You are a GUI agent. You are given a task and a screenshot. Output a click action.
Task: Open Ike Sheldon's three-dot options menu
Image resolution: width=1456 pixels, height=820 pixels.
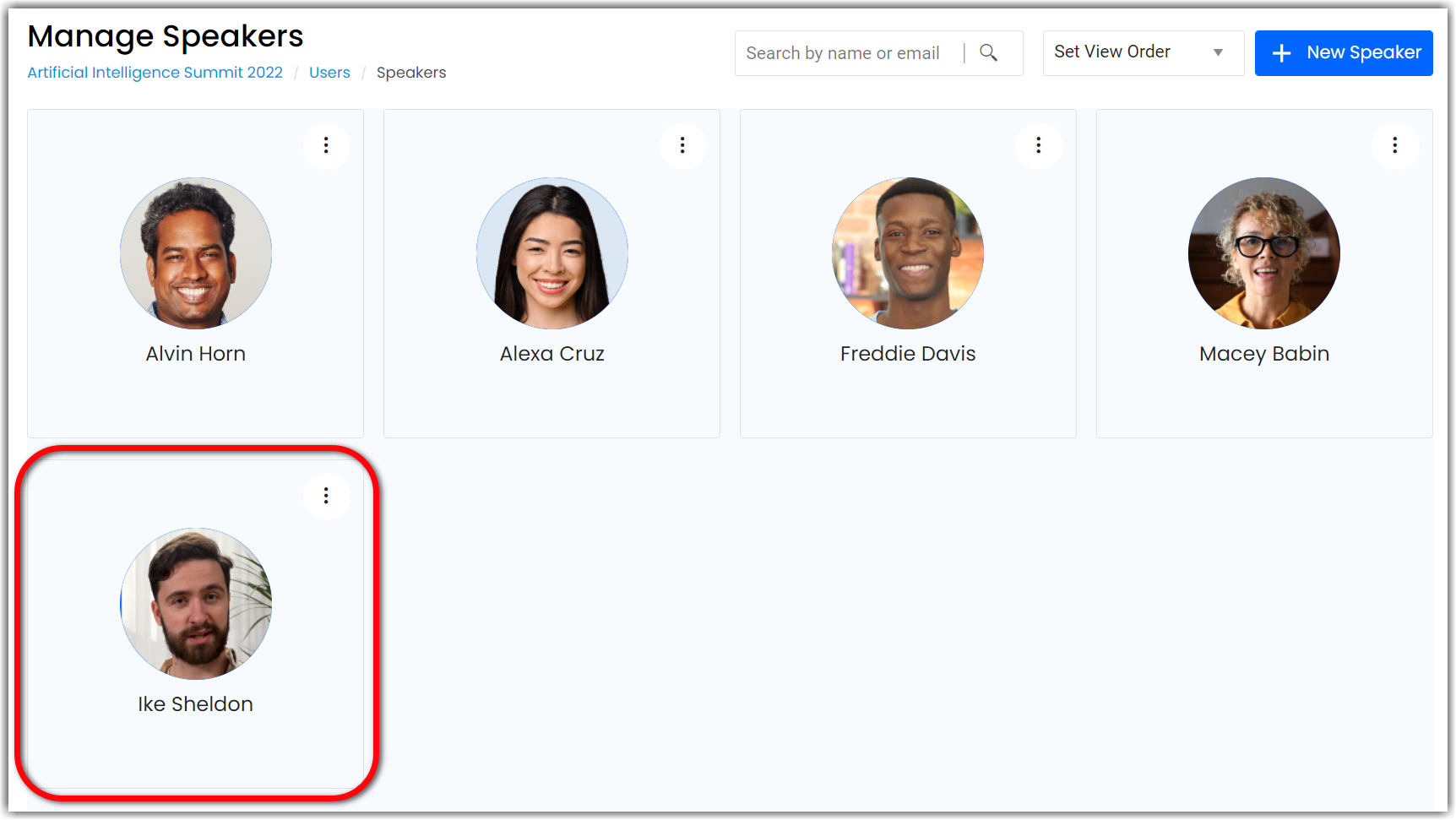pos(326,496)
